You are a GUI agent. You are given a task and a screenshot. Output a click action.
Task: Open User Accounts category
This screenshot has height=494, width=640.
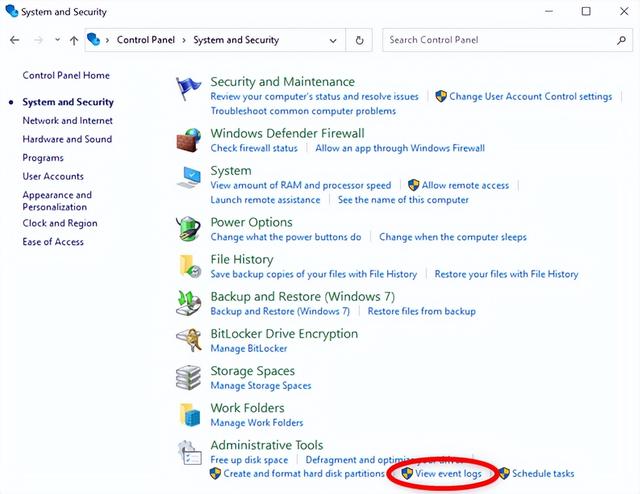point(53,176)
